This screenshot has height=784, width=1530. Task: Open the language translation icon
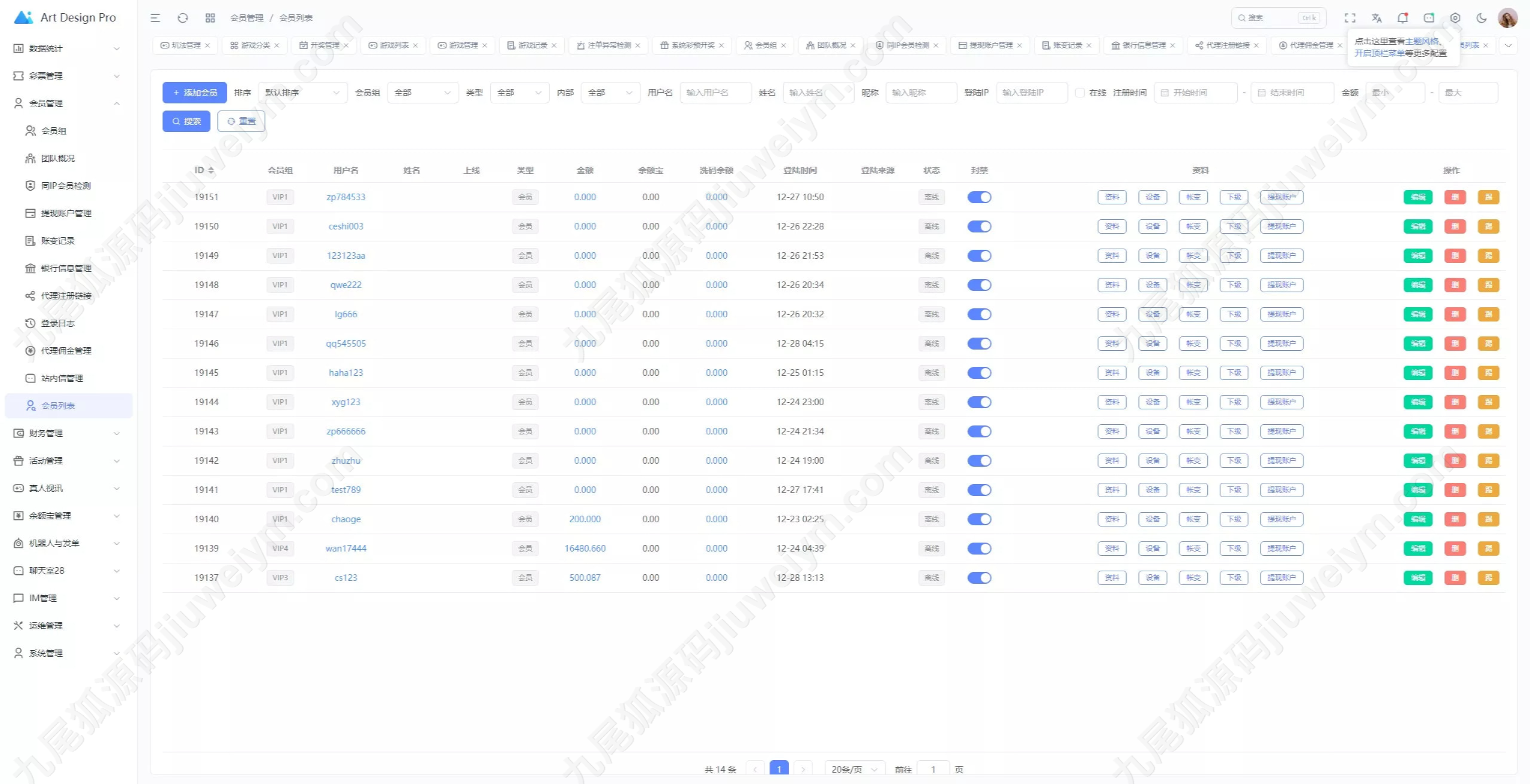point(1376,18)
